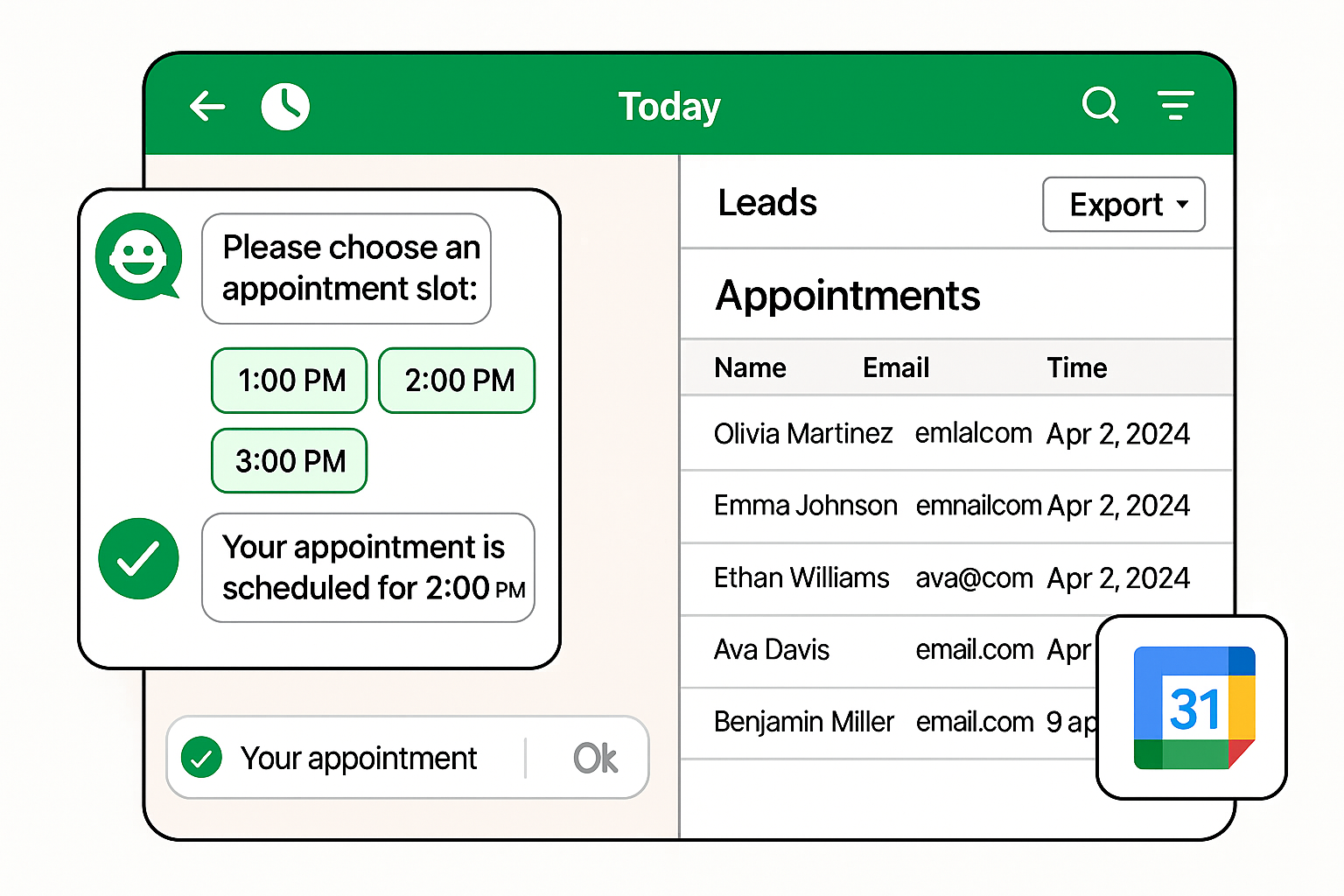
Task: Click the back arrow icon
Action: pyautogui.click(x=207, y=107)
